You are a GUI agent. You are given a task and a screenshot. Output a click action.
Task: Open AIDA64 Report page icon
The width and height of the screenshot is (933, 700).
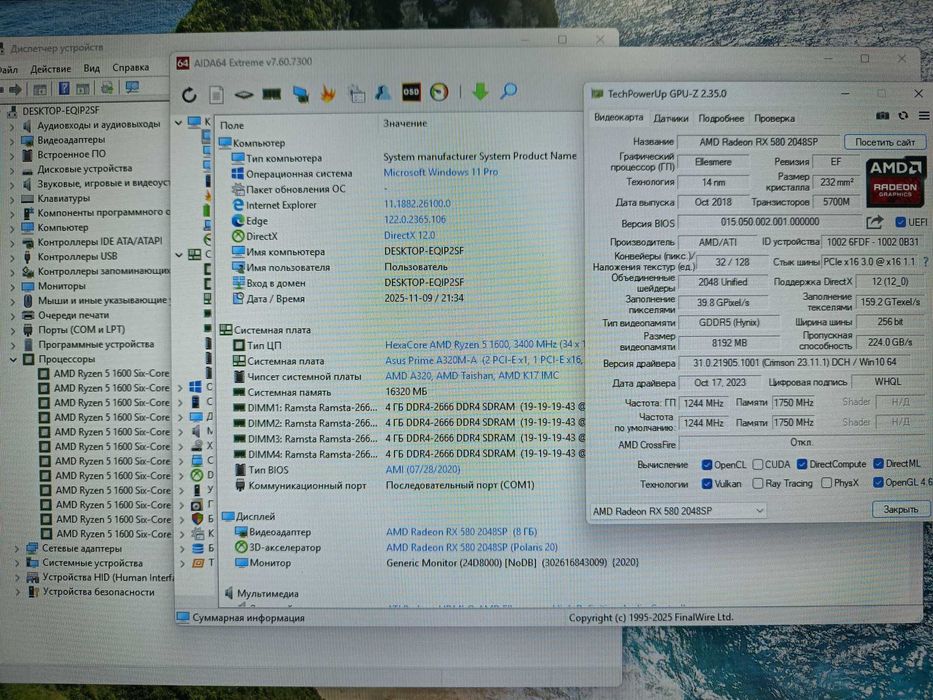[x=216, y=94]
